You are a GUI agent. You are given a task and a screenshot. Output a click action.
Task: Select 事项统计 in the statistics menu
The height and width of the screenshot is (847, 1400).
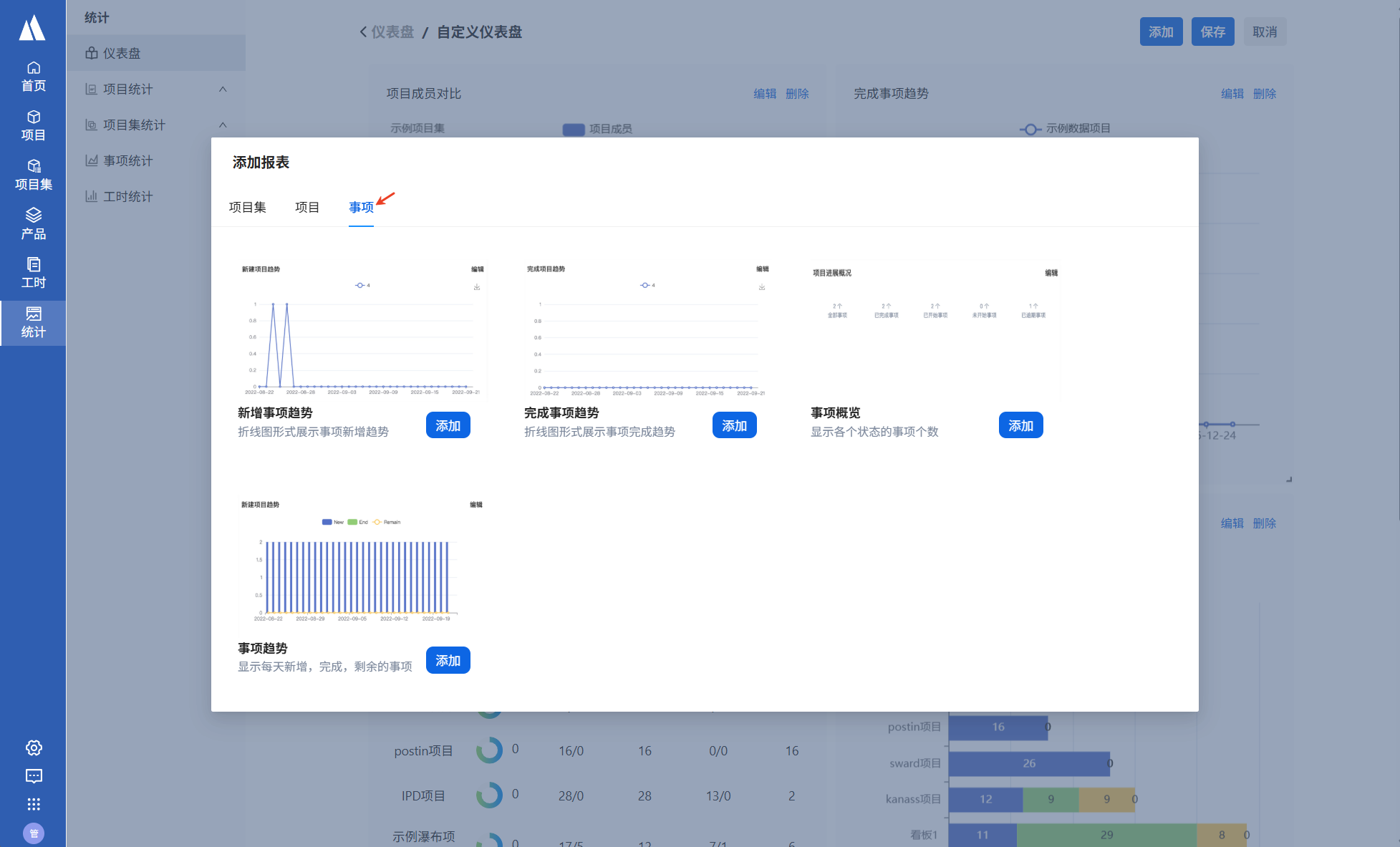[127, 160]
